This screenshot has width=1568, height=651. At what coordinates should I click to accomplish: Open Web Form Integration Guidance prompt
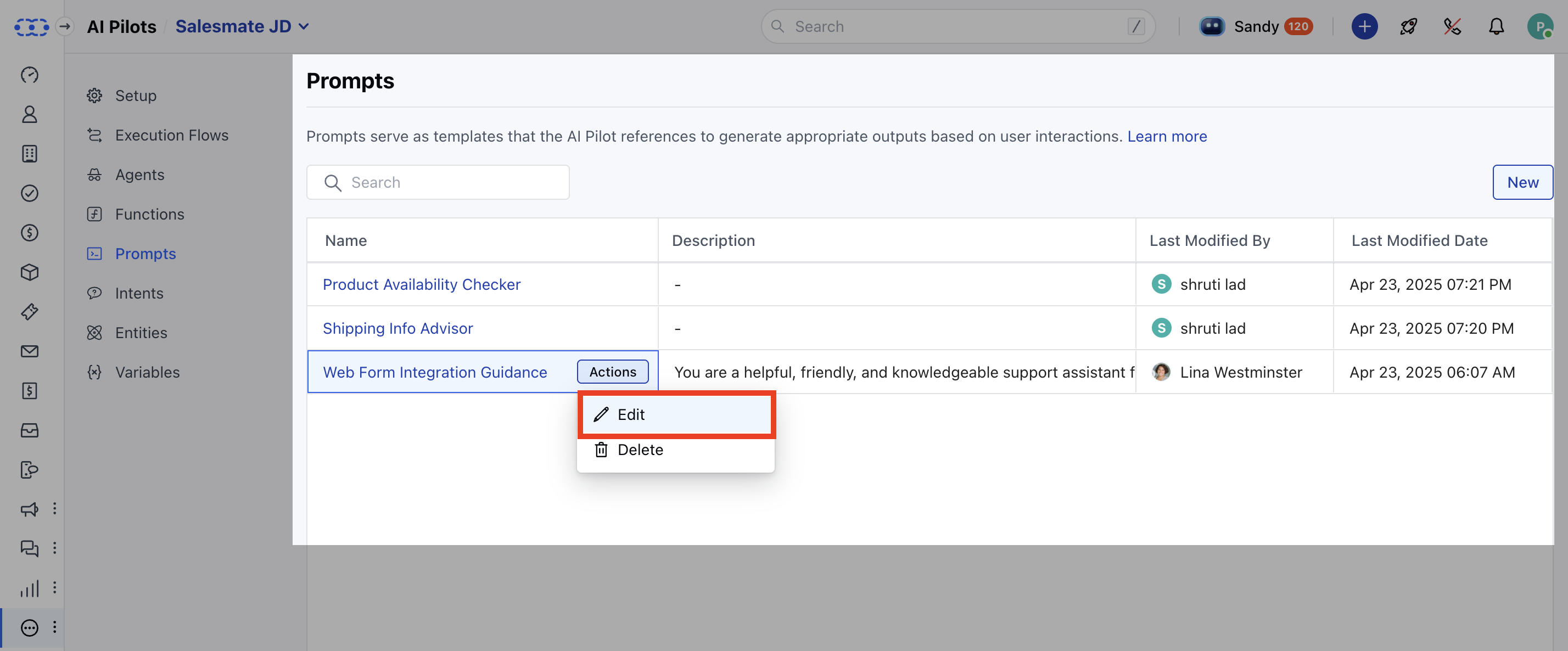point(435,372)
